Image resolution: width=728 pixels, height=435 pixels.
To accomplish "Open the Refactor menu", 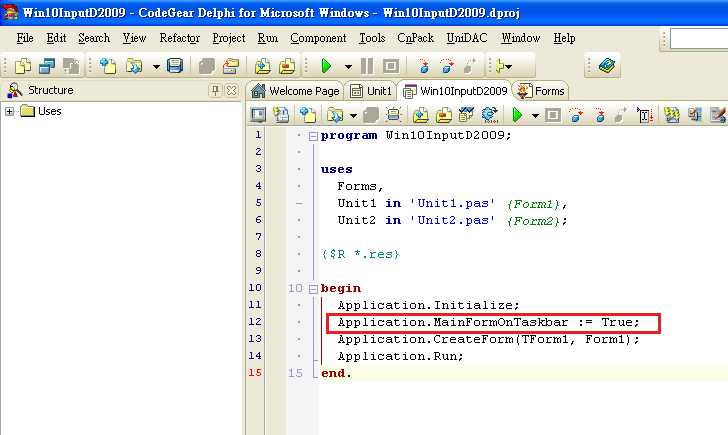I will click(x=180, y=38).
